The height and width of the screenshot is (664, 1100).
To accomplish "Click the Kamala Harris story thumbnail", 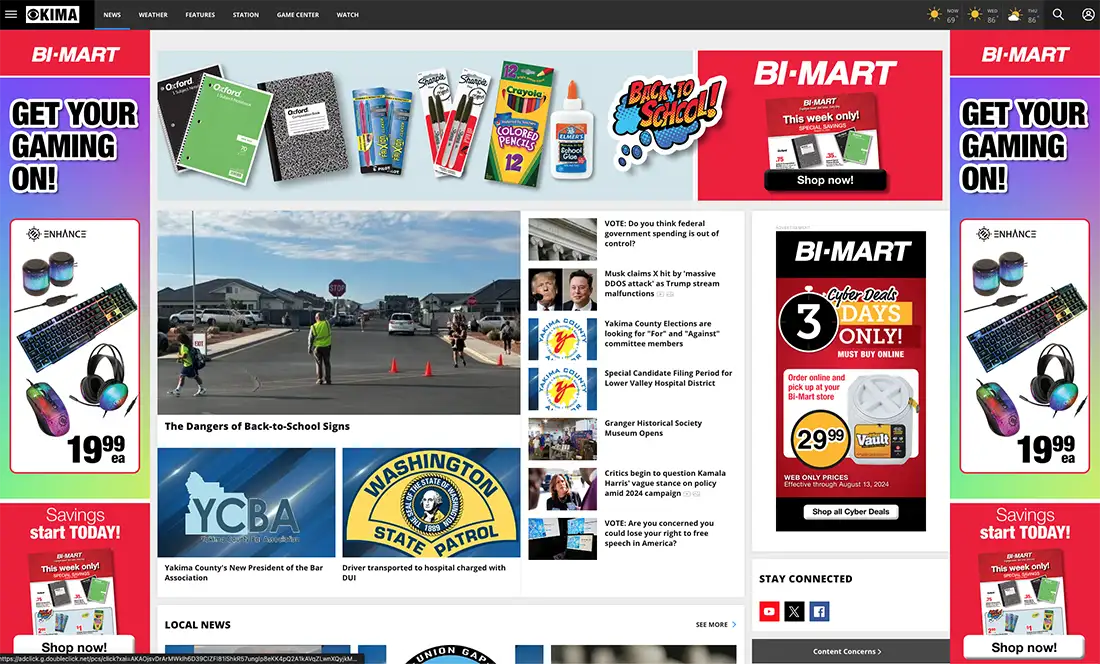I will 563,489.
